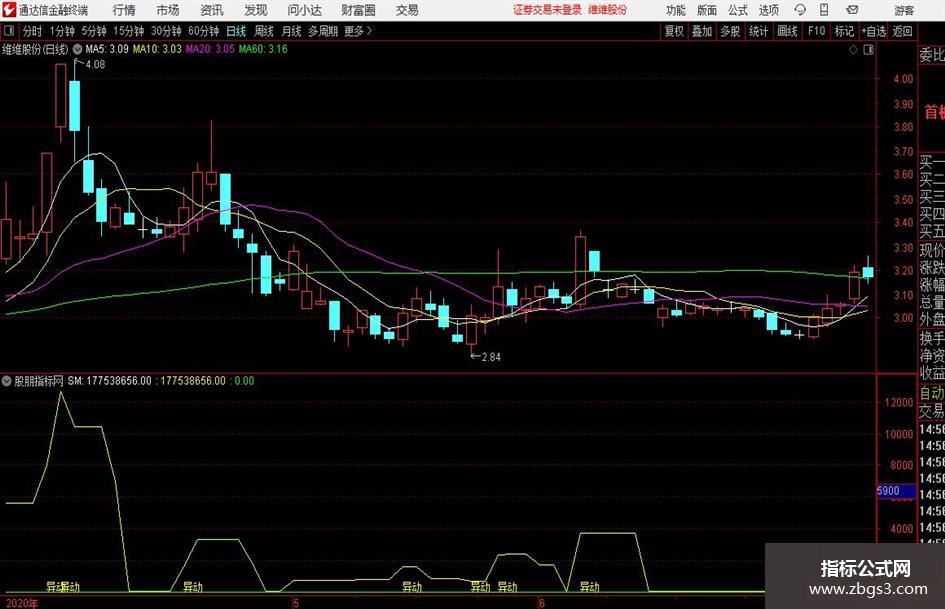
Task: Open the 多周期 multi-period view
Action: (x=323, y=31)
